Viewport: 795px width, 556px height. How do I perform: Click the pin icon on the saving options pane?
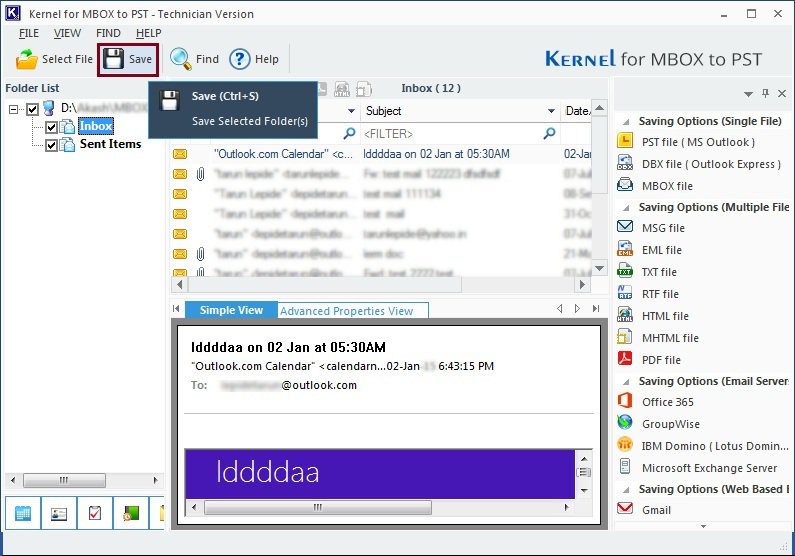[765, 93]
